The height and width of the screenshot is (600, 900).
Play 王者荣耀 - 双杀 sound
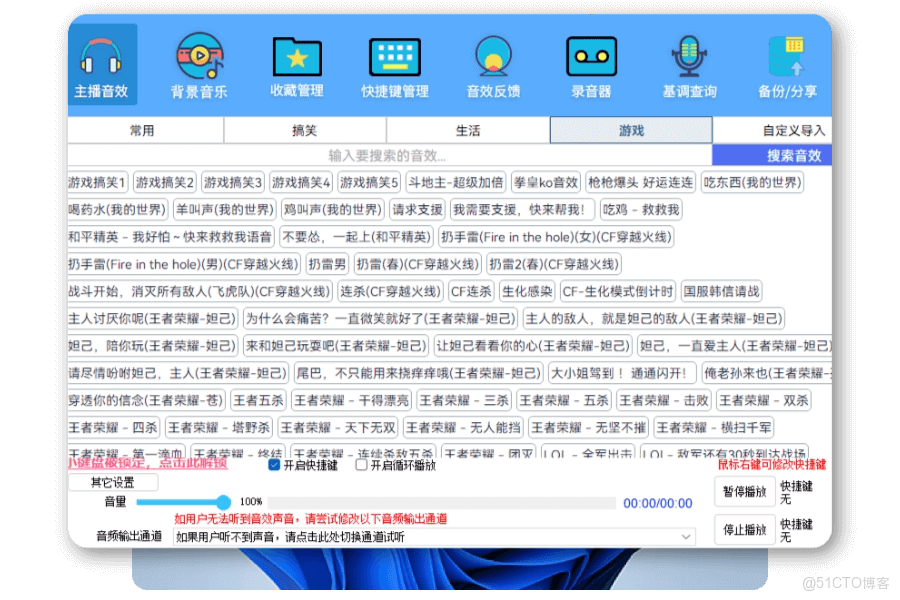[764, 400]
